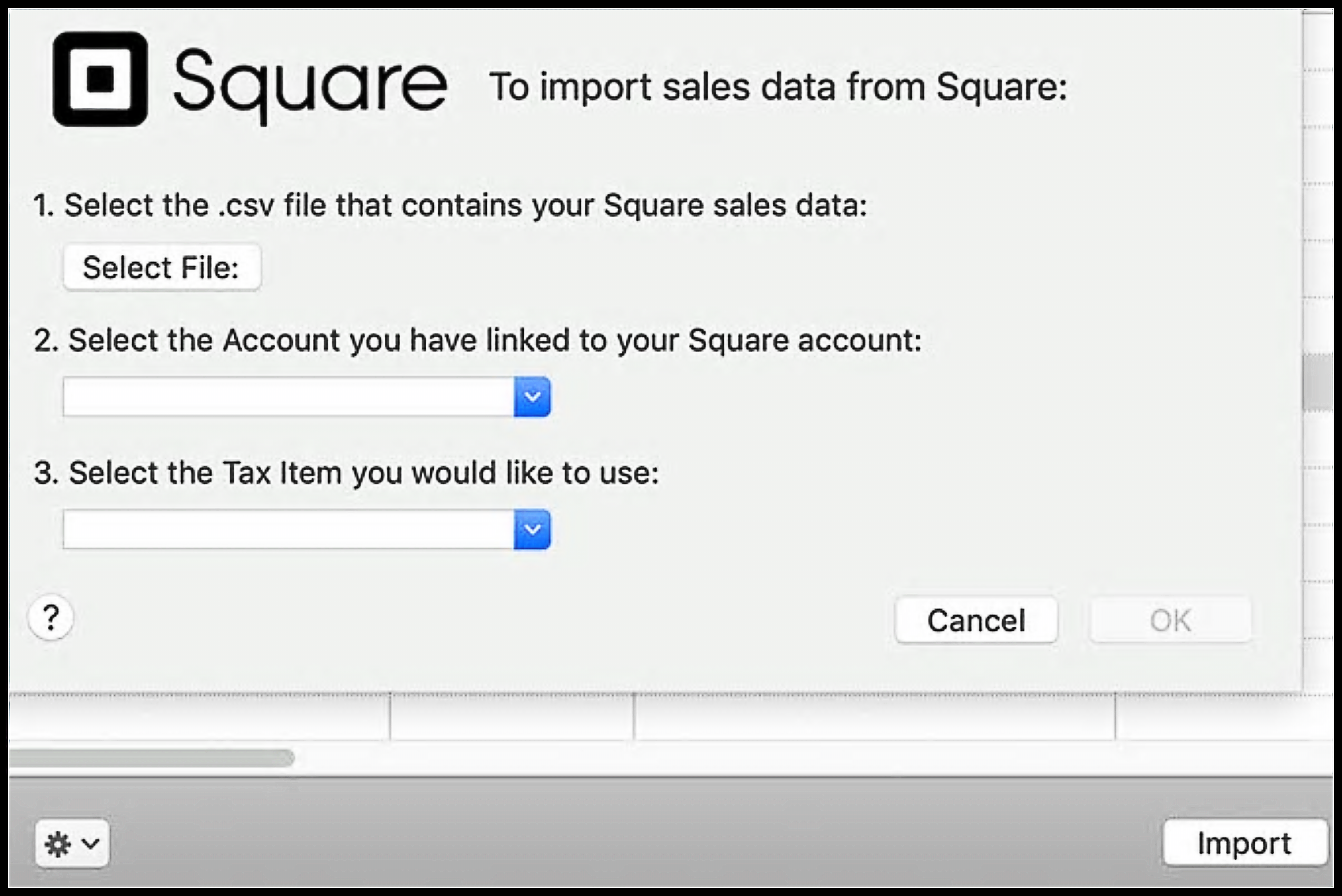Image resolution: width=1342 pixels, height=896 pixels.
Task: Open the gear actions menu
Action: pos(72,844)
